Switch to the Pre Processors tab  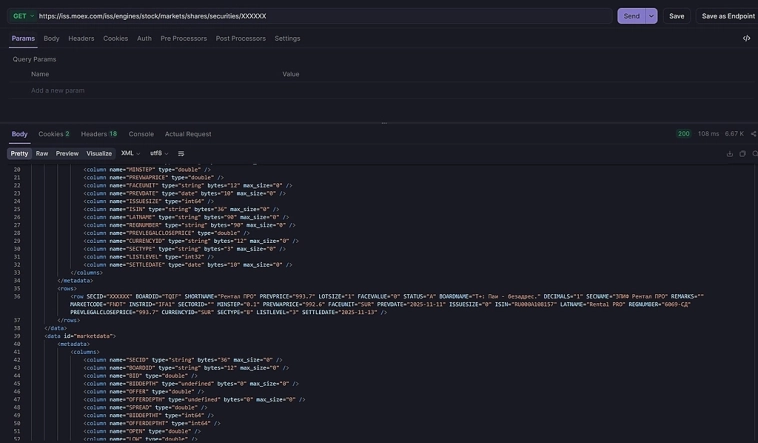click(184, 38)
